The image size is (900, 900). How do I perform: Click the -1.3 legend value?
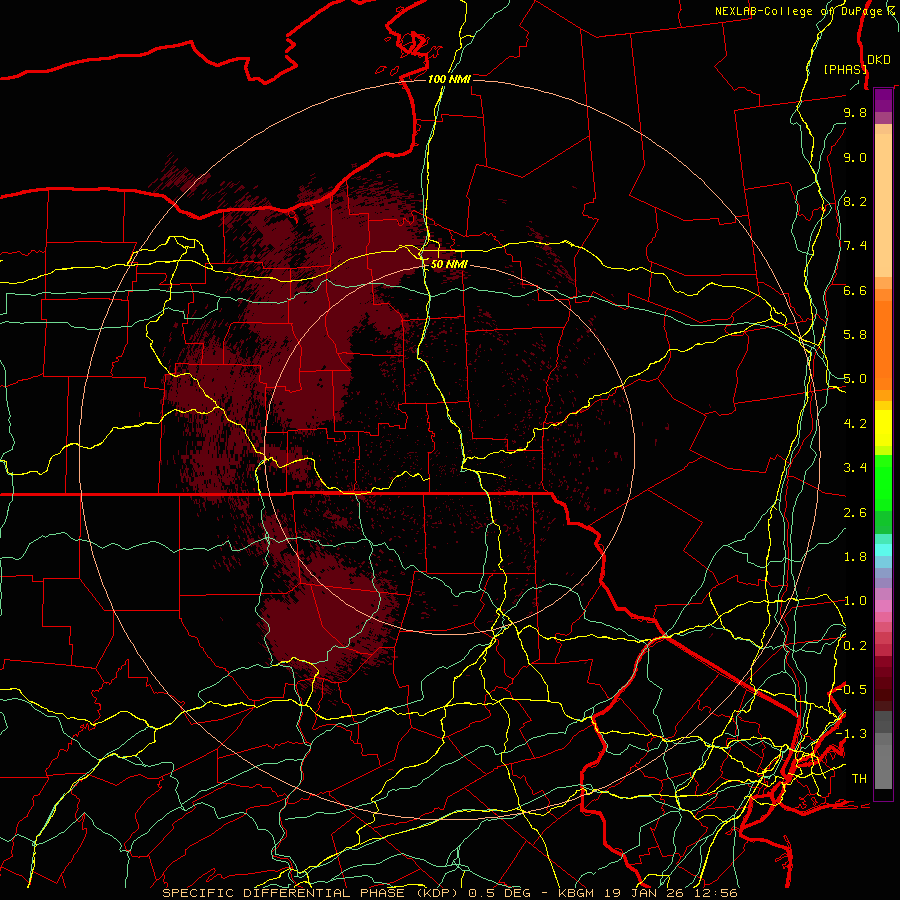[852, 734]
